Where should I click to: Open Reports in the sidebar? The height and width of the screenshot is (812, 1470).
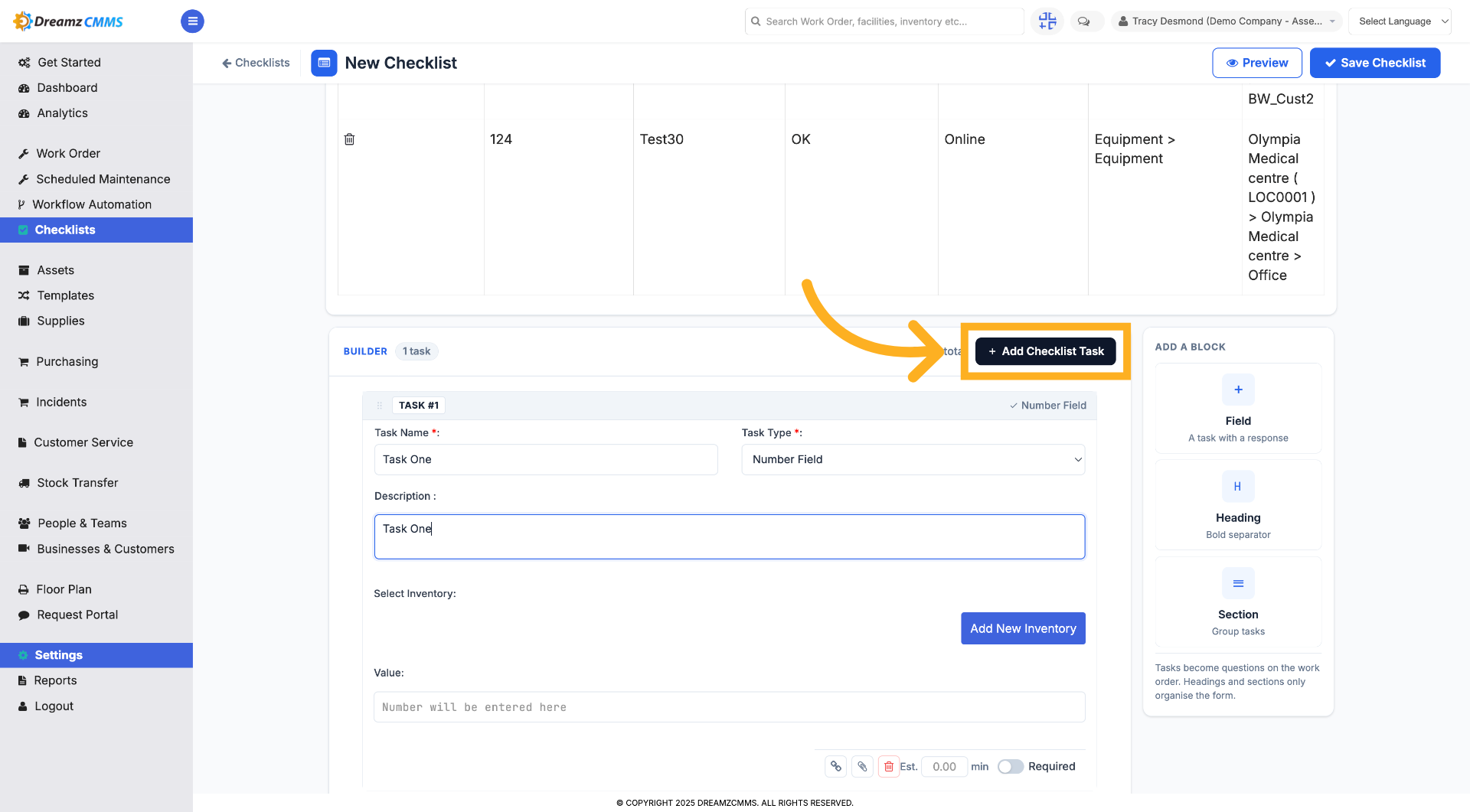coord(55,680)
